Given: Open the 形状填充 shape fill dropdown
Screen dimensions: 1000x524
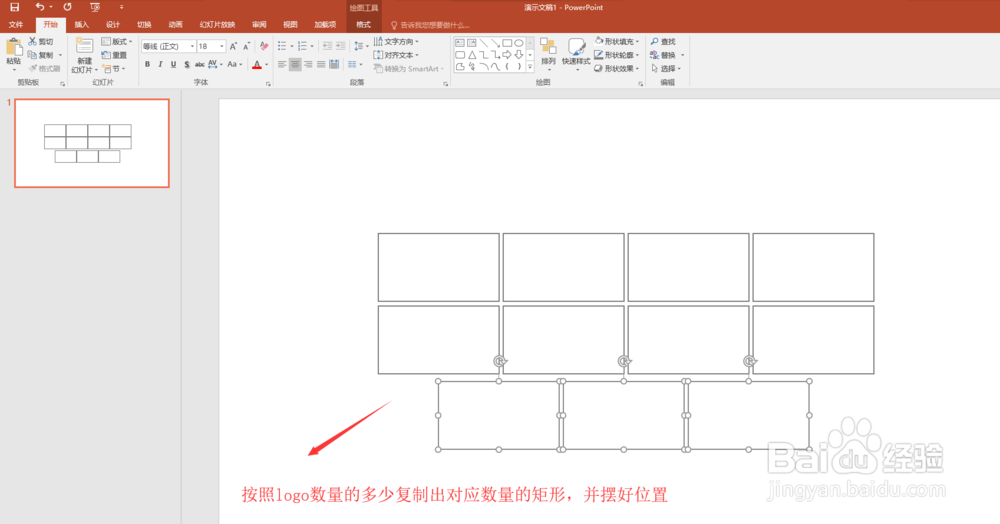Looking at the screenshot, I should tap(617, 41).
